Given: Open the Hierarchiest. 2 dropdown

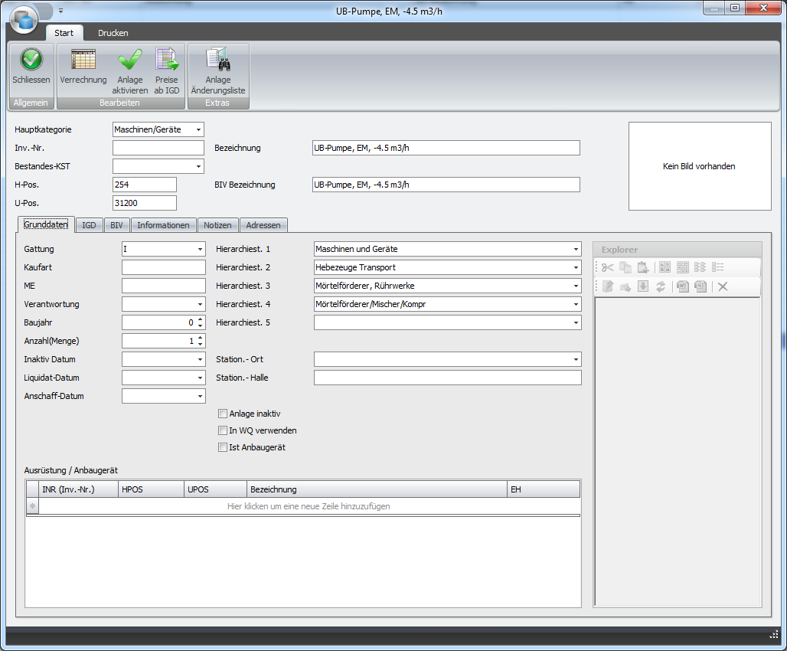Looking at the screenshot, I should click(x=576, y=268).
